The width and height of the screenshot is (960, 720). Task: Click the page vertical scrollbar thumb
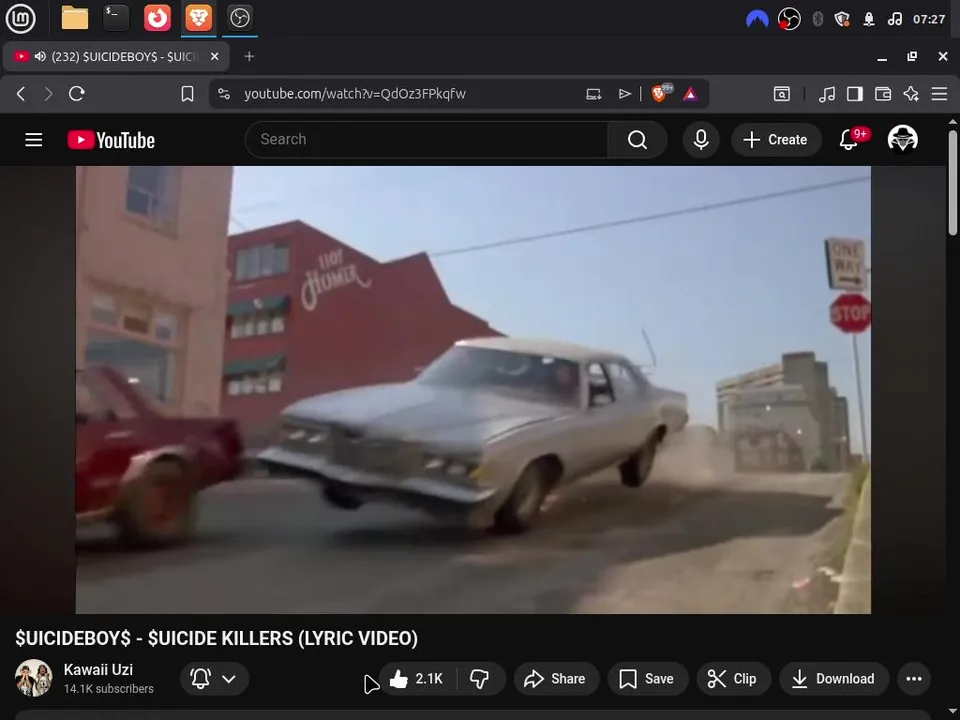click(x=953, y=182)
